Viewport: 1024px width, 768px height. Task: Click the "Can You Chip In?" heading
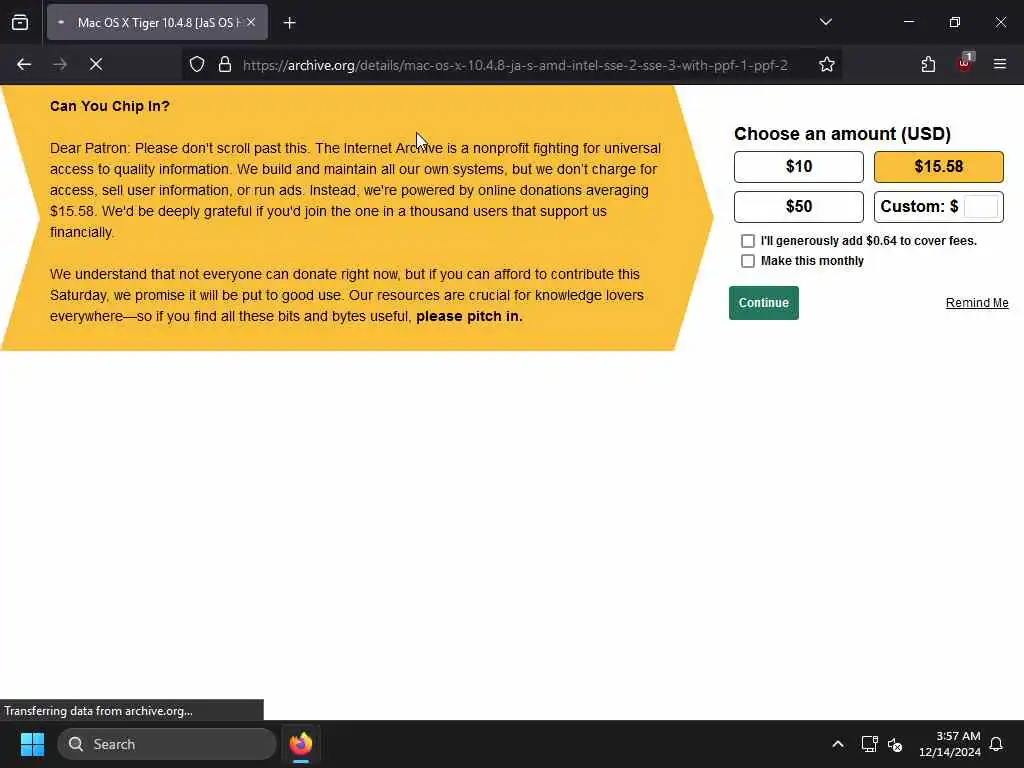(110, 106)
